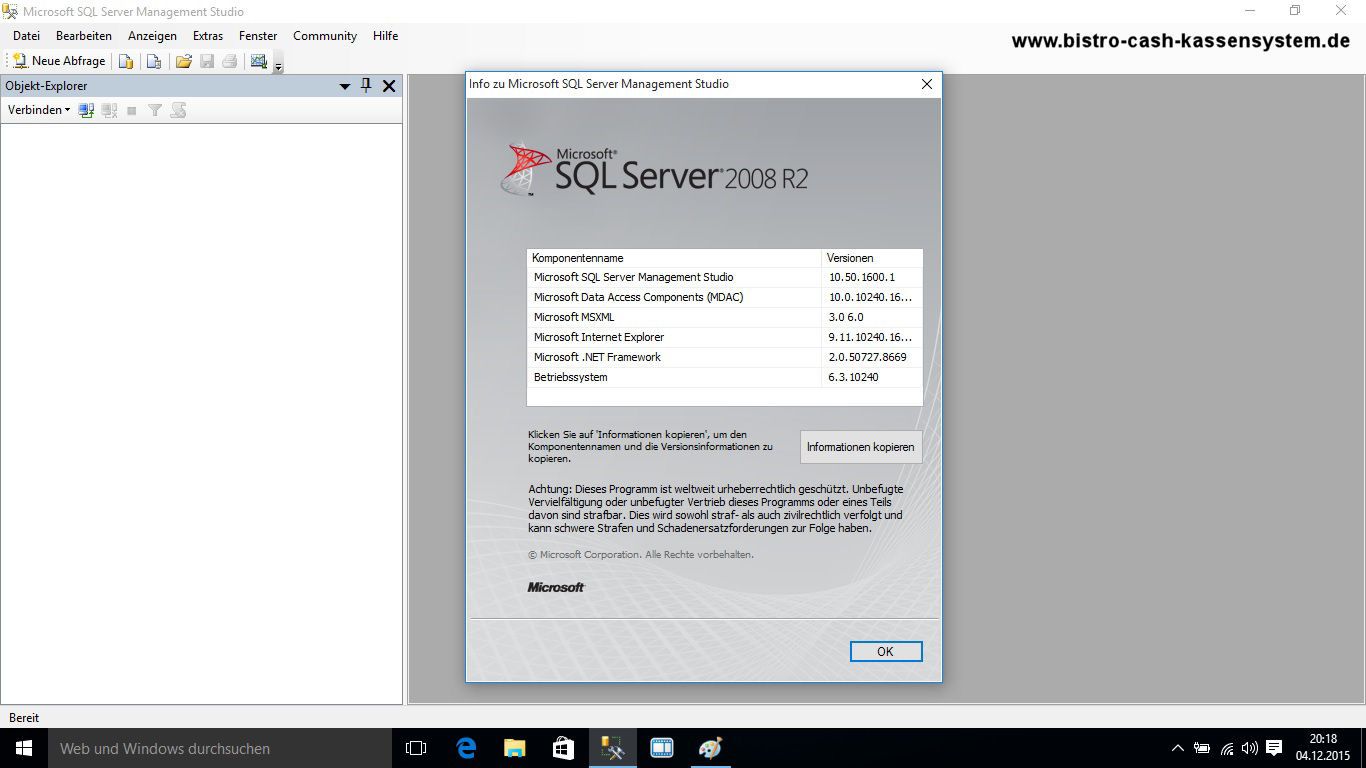The image size is (1366, 768).
Task: Open the Verbinden dropdown in Objekt-Explorer
Action: click(x=39, y=110)
